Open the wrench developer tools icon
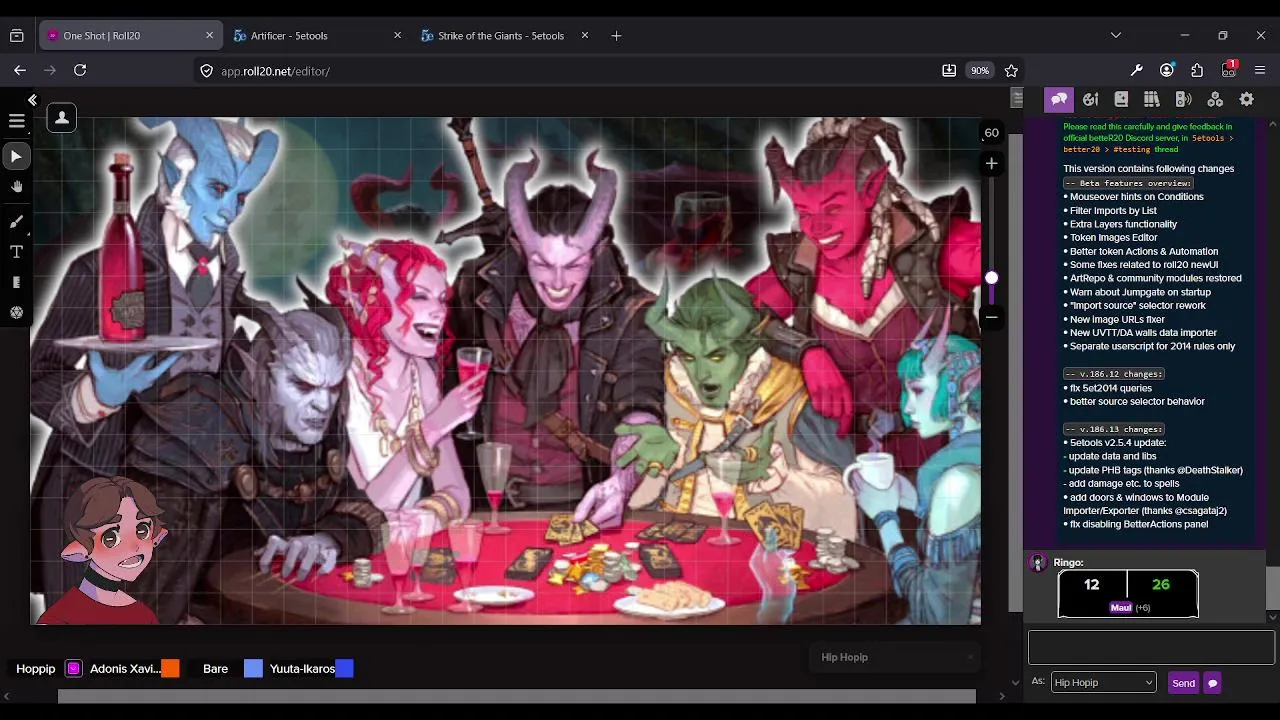The height and width of the screenshot is (720, 1280). (1136, 70)
